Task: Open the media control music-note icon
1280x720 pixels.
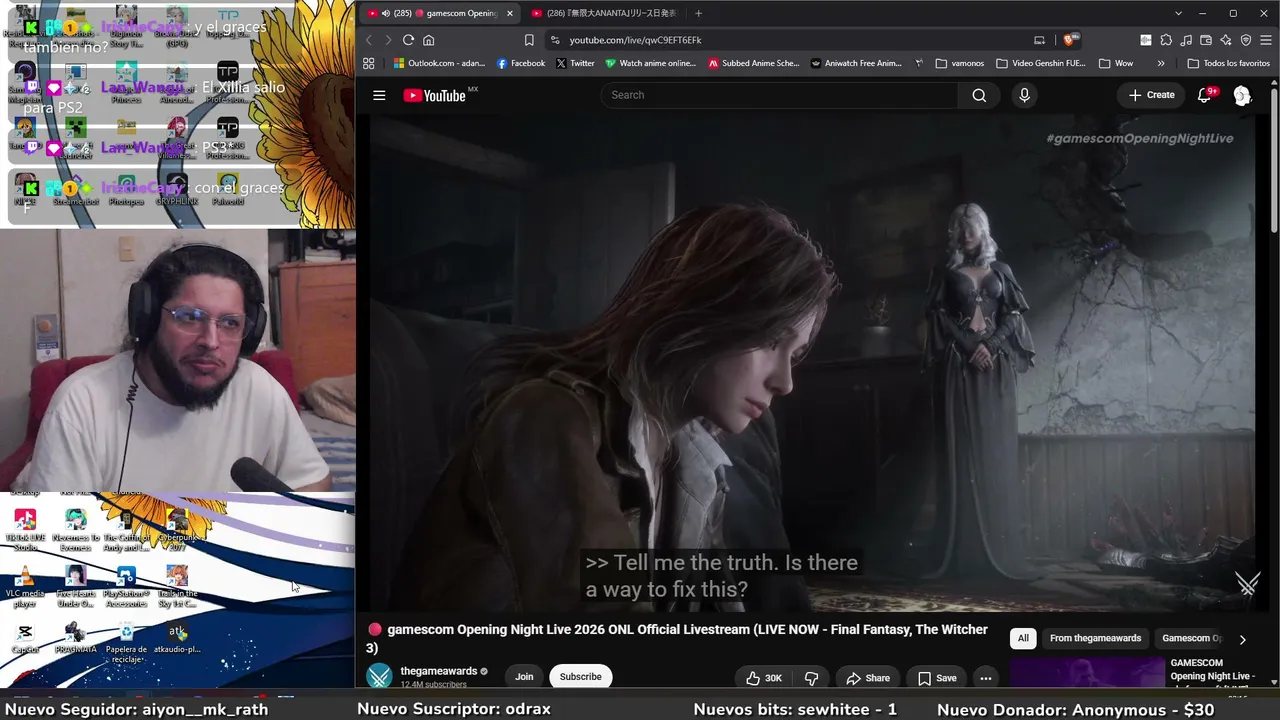Action: tap(1186, 40)
